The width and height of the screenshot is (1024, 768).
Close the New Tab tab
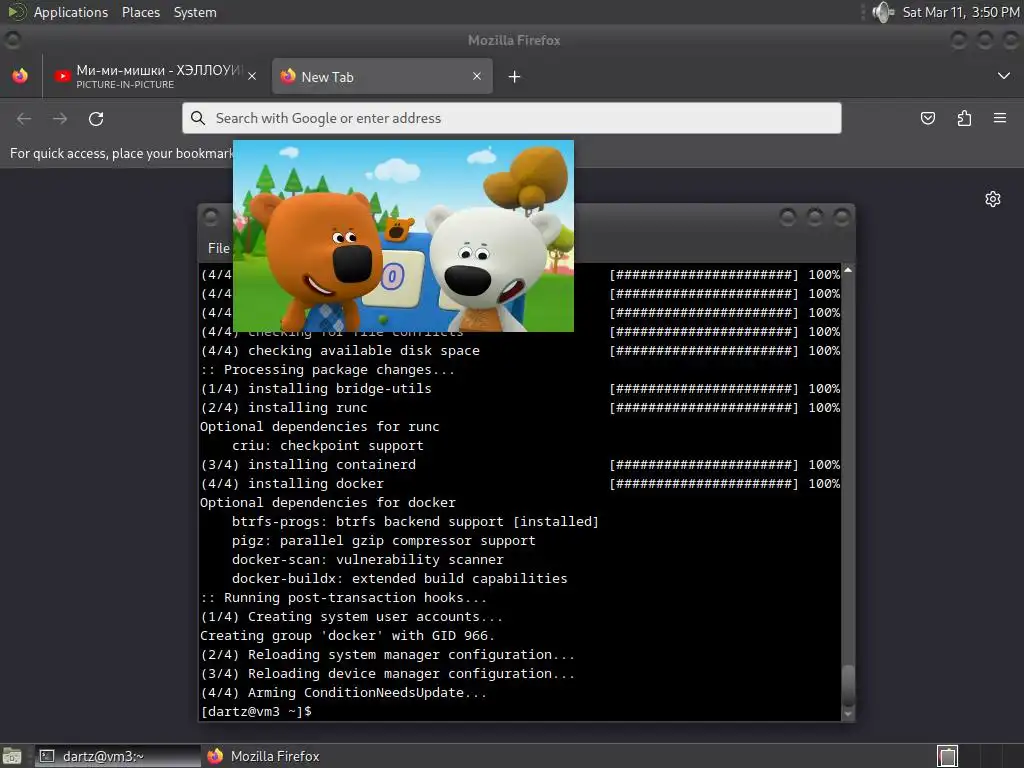[x=477, y=76]
